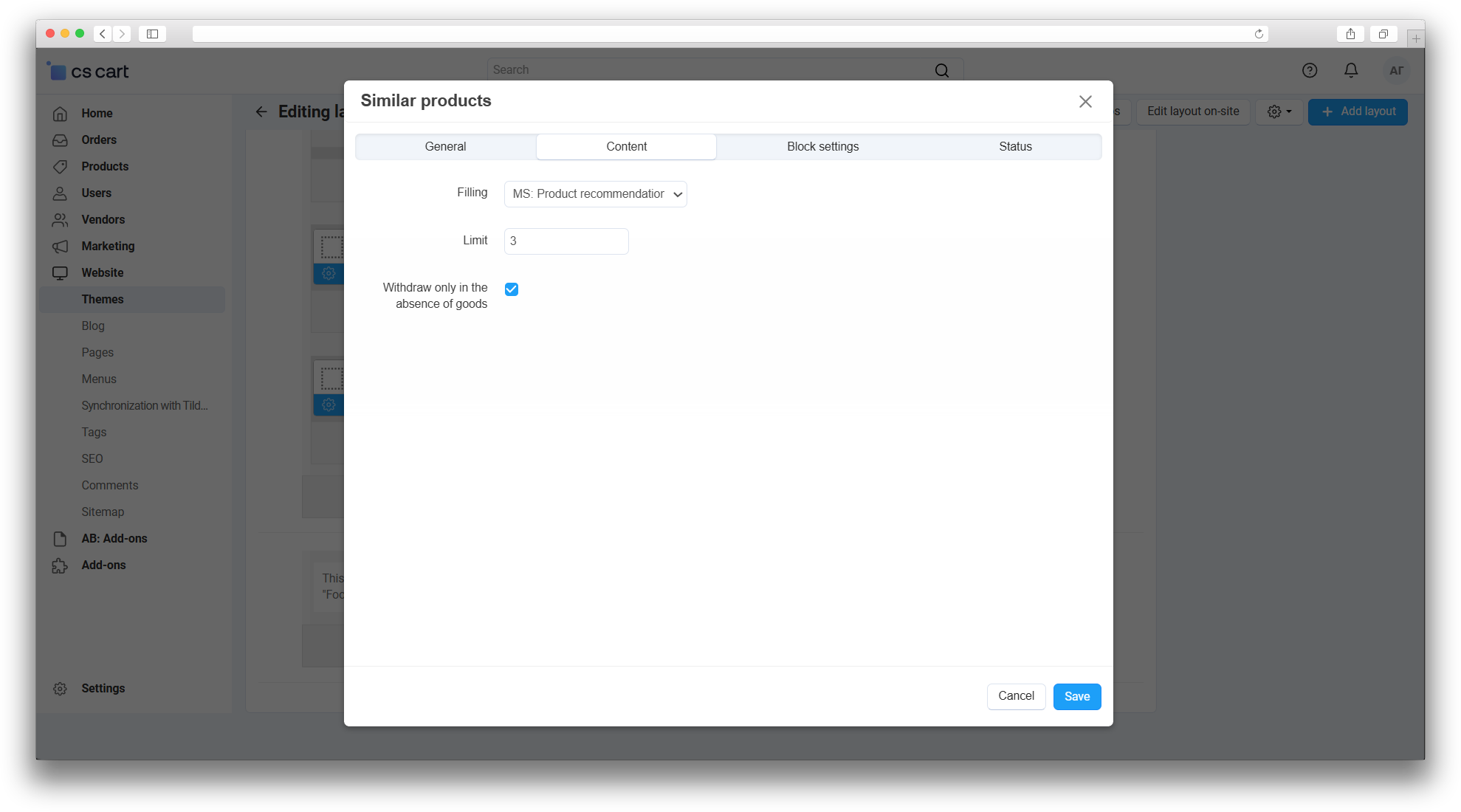Click the Home house icon in sidebar
Viewport: 1461px width, 812px height.
click(60, 114)
